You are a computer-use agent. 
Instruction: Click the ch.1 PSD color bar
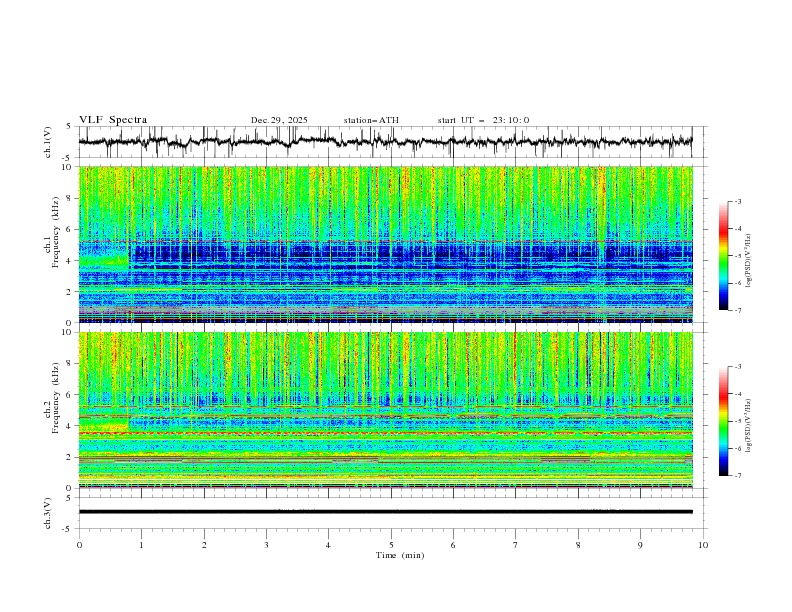click(723, 256)
